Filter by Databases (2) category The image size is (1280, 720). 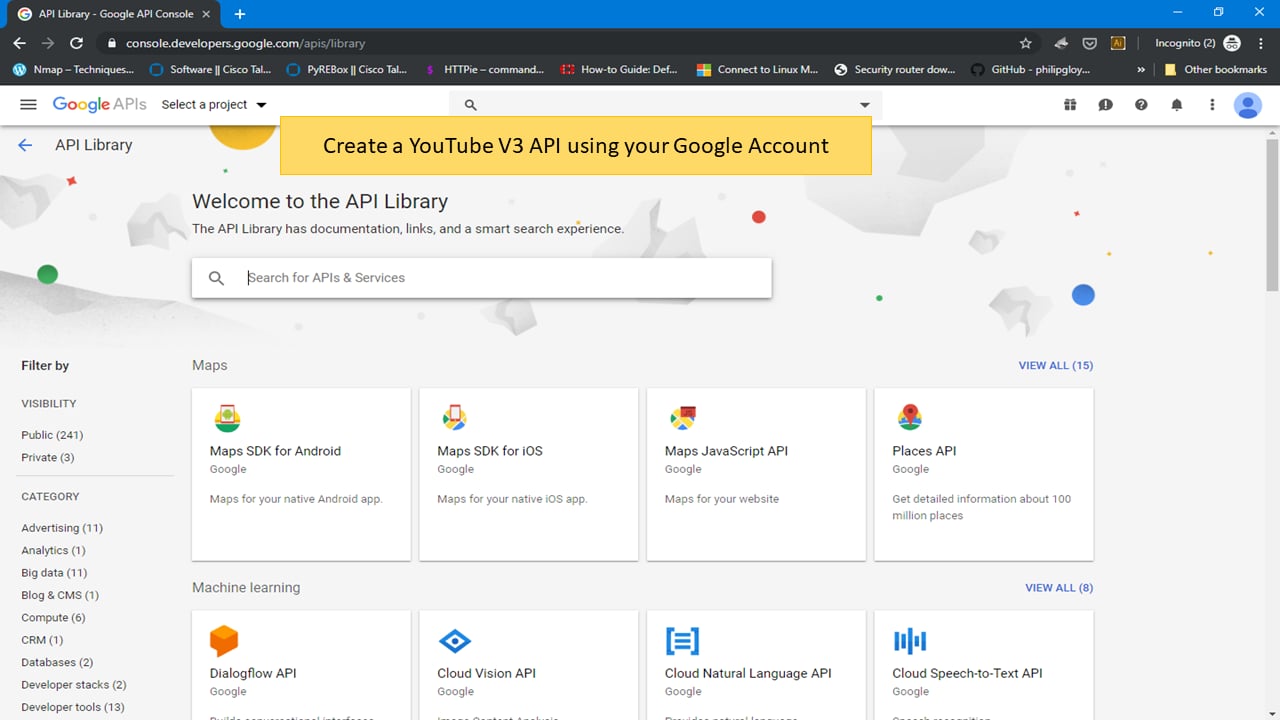point(57,662)
